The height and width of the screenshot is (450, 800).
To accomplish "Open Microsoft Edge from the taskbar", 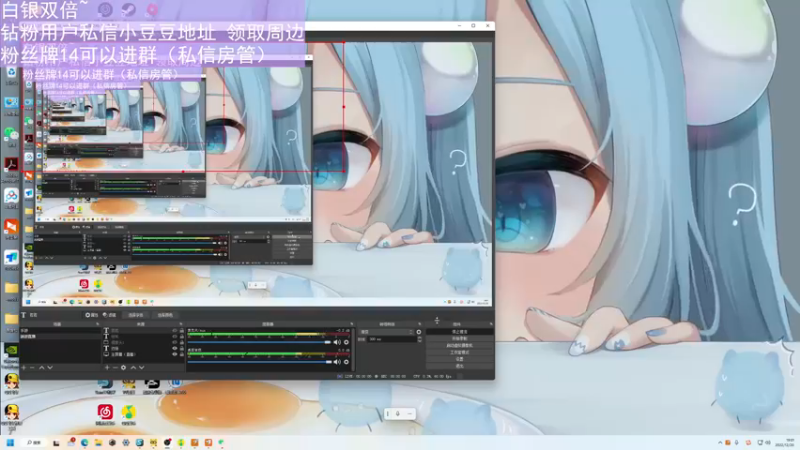I will (84, 443).
